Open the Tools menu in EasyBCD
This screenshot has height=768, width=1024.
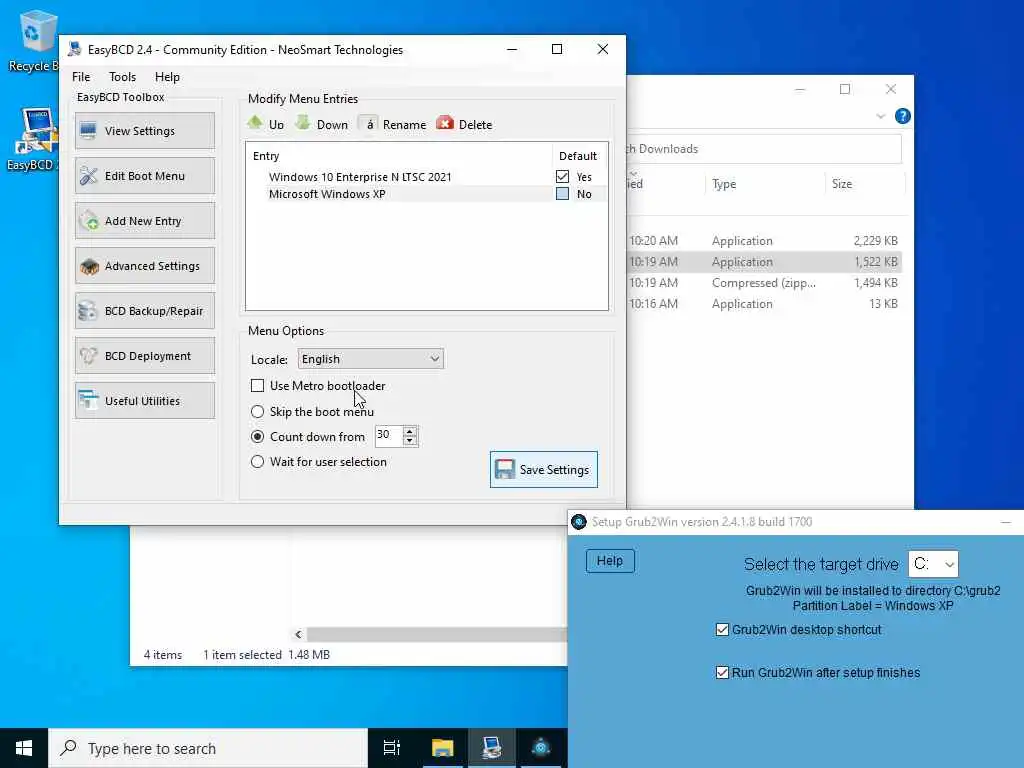122,76
